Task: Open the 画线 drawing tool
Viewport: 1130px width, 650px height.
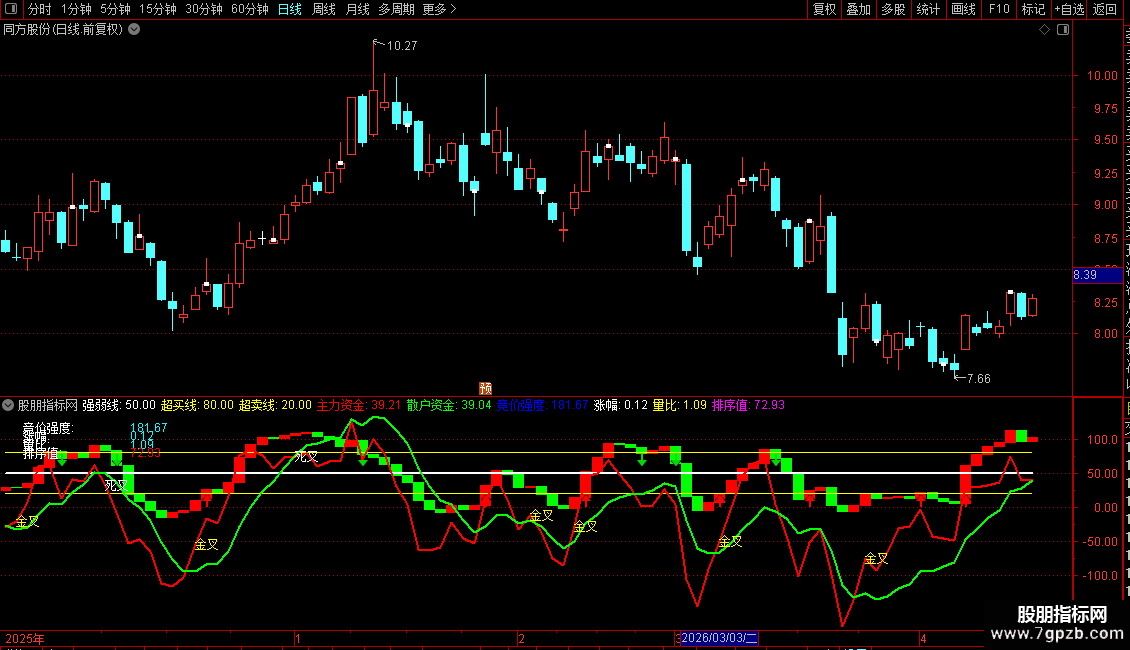Action: pyautogui.click(x=964, y=9)
